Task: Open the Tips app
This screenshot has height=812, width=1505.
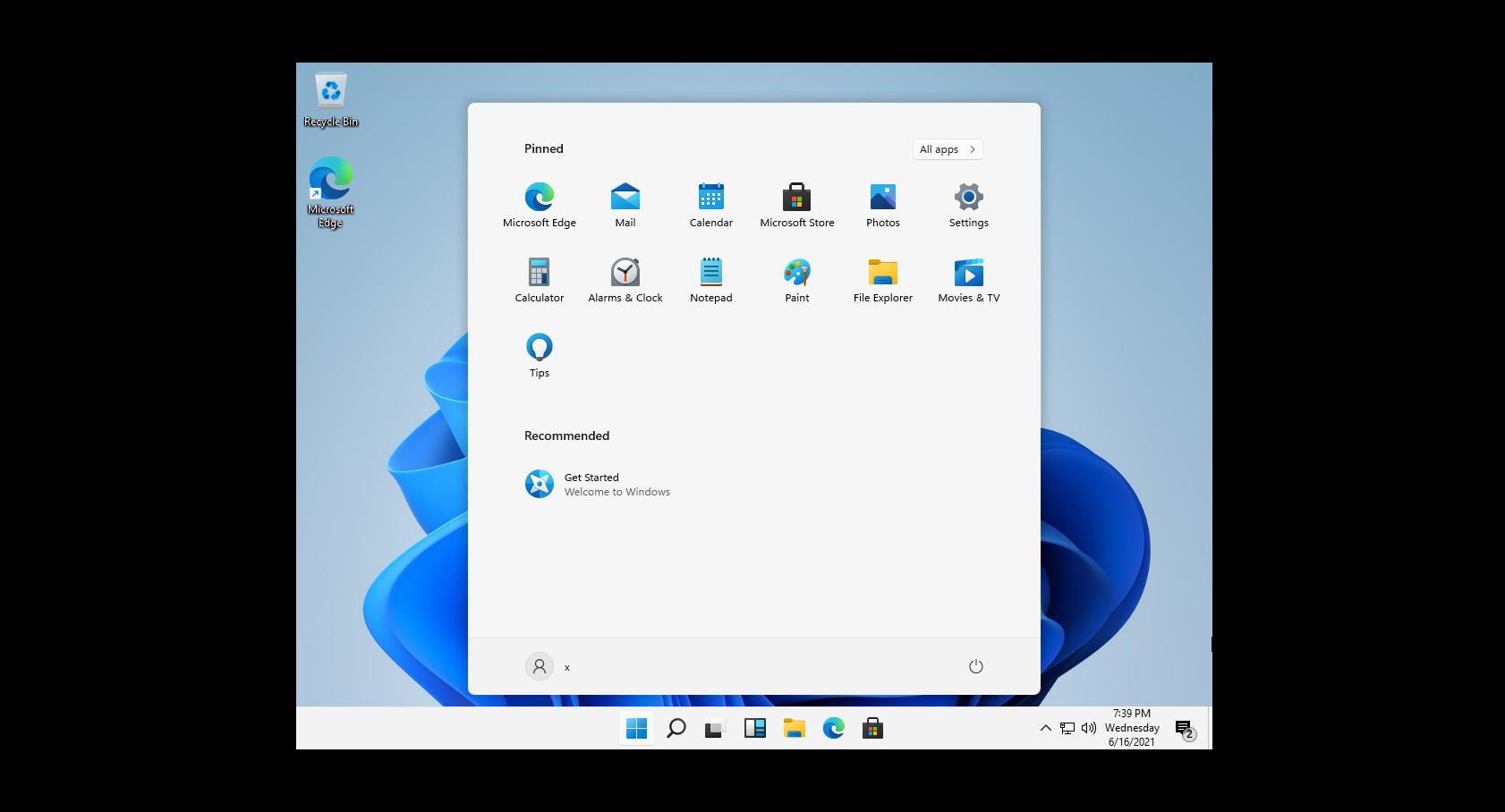Action: tap(539, 354)
